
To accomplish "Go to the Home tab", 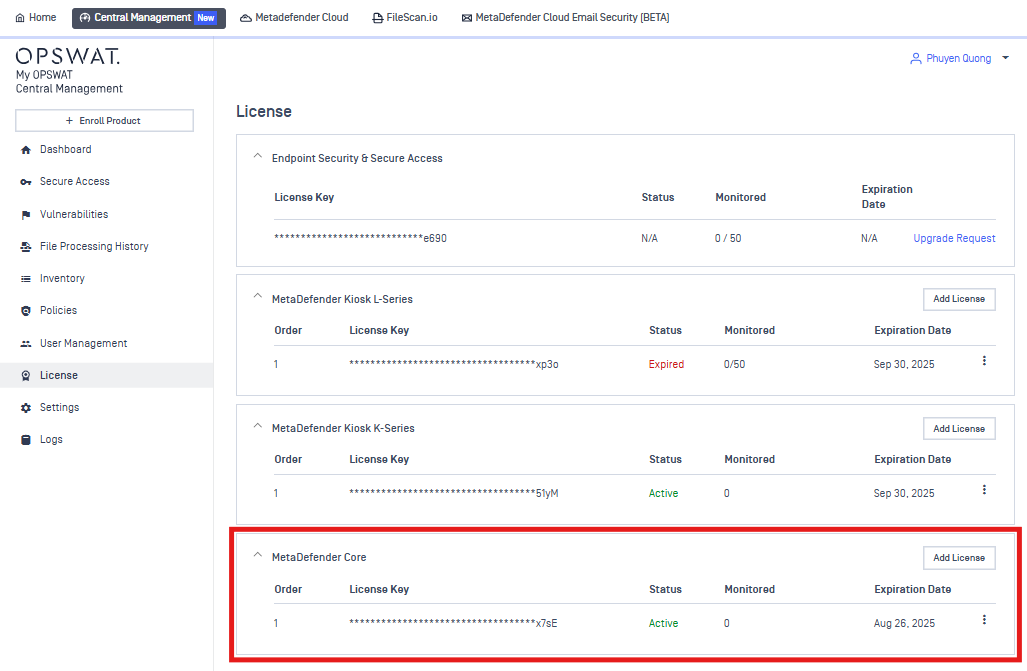I will pyautogui.click(x=35, y=18).
